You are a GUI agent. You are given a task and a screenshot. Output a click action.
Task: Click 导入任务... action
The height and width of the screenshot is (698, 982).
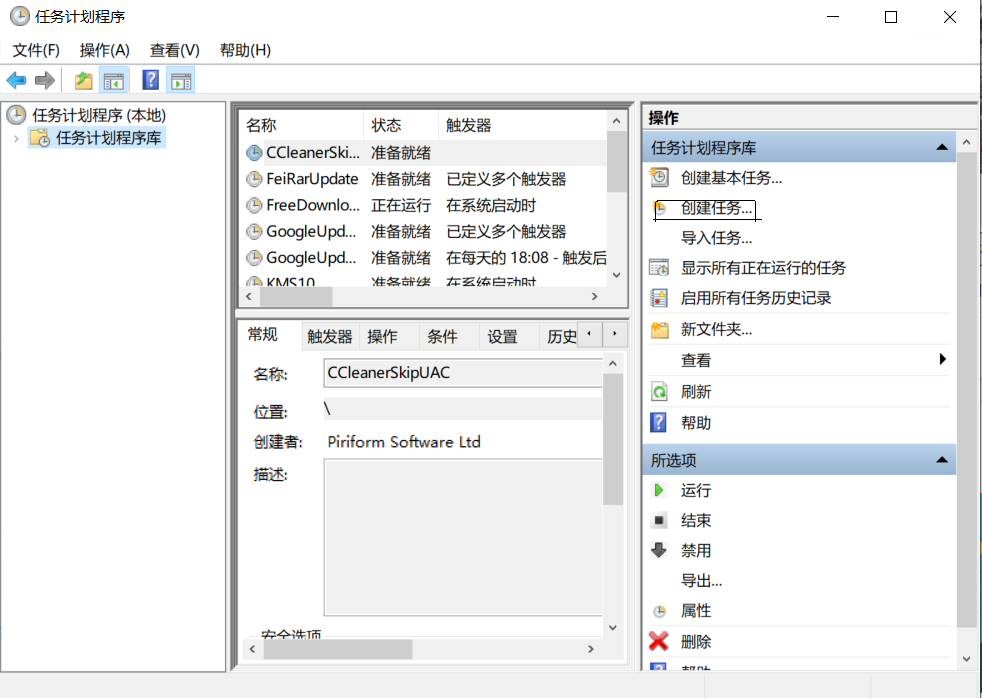[716, 238]
